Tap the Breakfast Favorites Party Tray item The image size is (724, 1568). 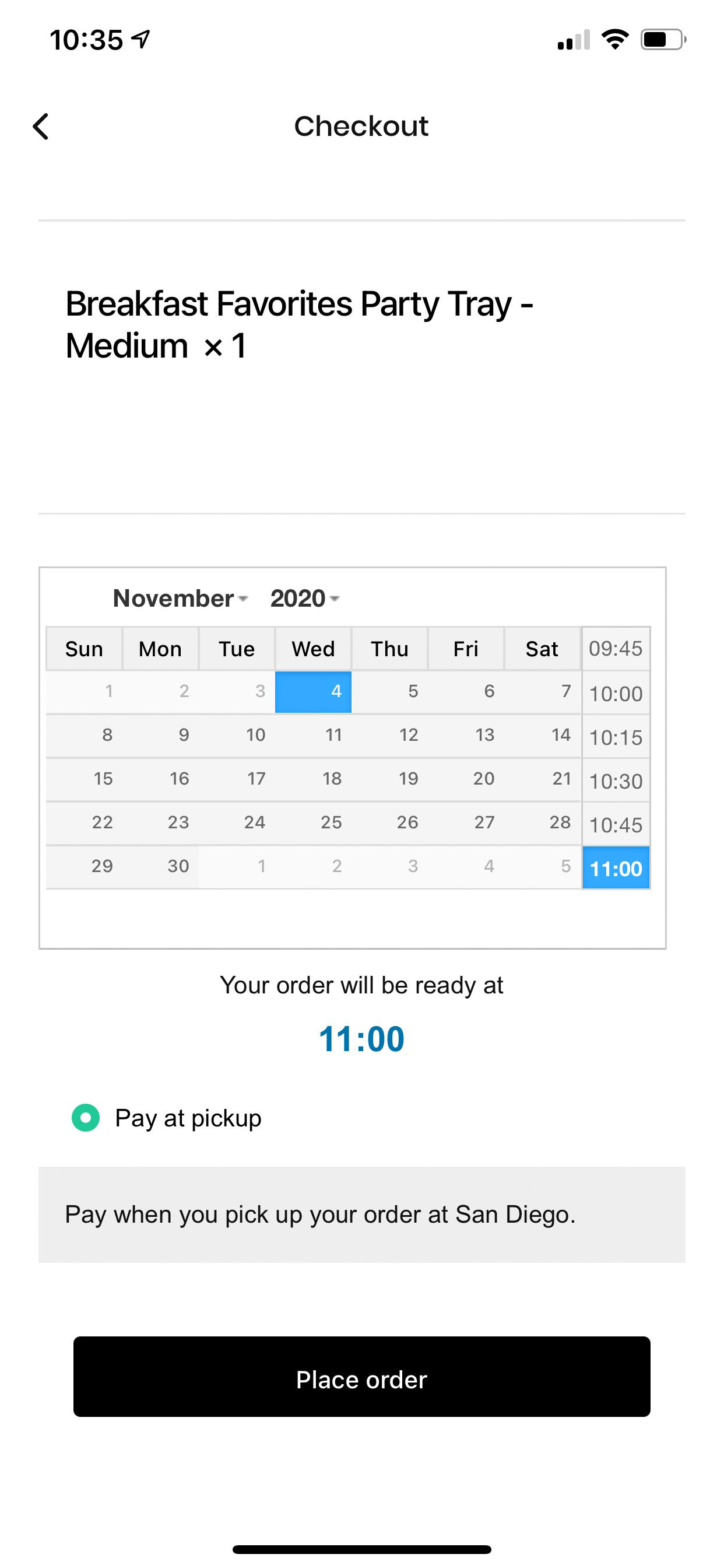[x=299, y=324]
